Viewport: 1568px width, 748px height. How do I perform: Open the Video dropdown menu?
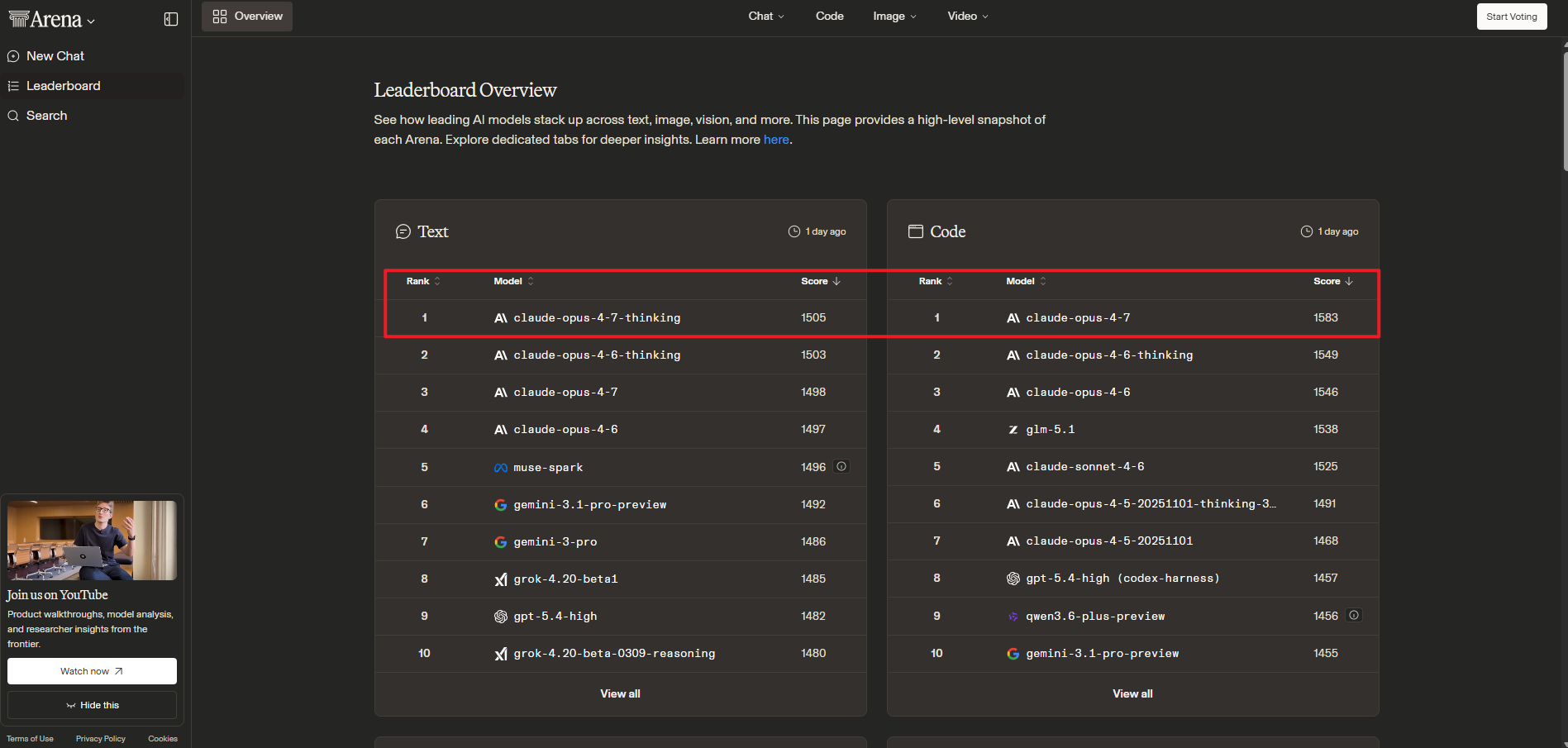[x=968, y=17]
